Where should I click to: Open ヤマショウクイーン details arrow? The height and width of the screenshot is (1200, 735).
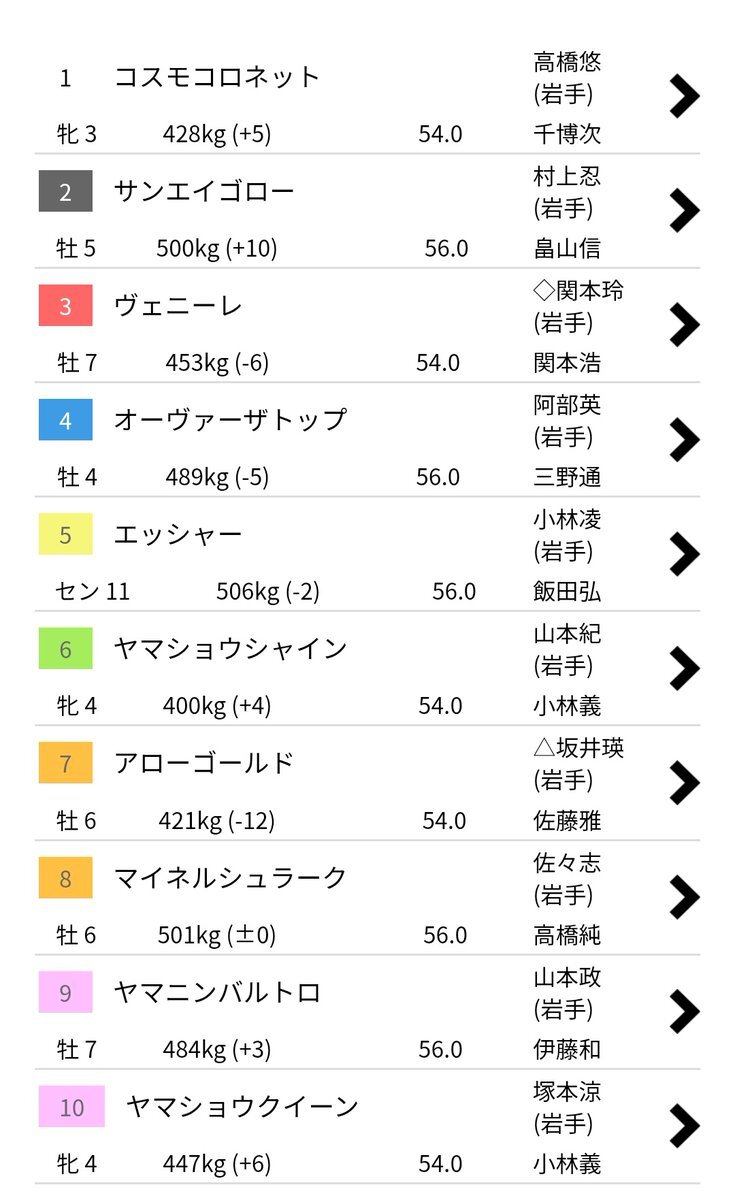coord(684,1125)
